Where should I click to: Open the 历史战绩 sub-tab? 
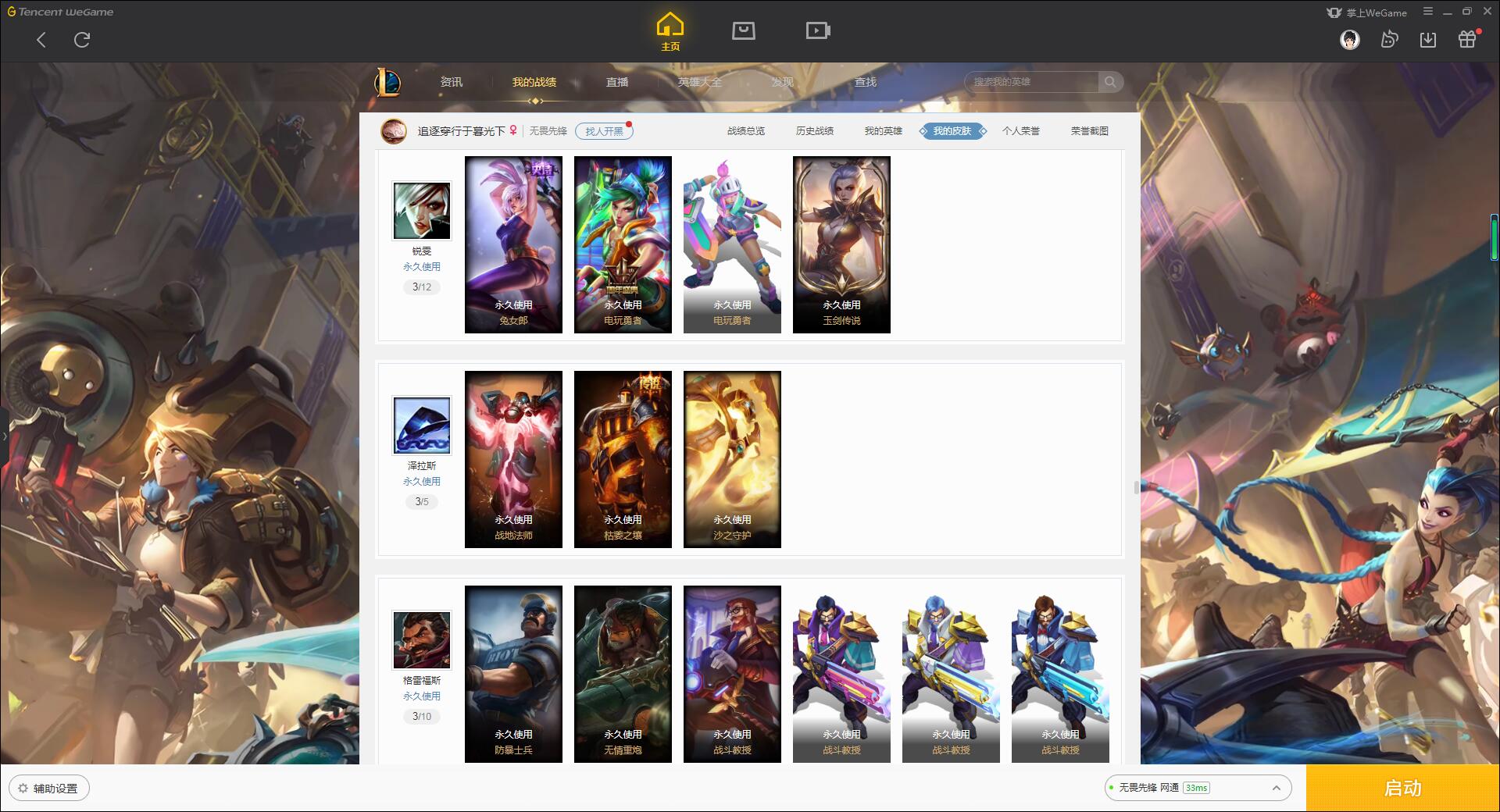[x=815, y=131]
